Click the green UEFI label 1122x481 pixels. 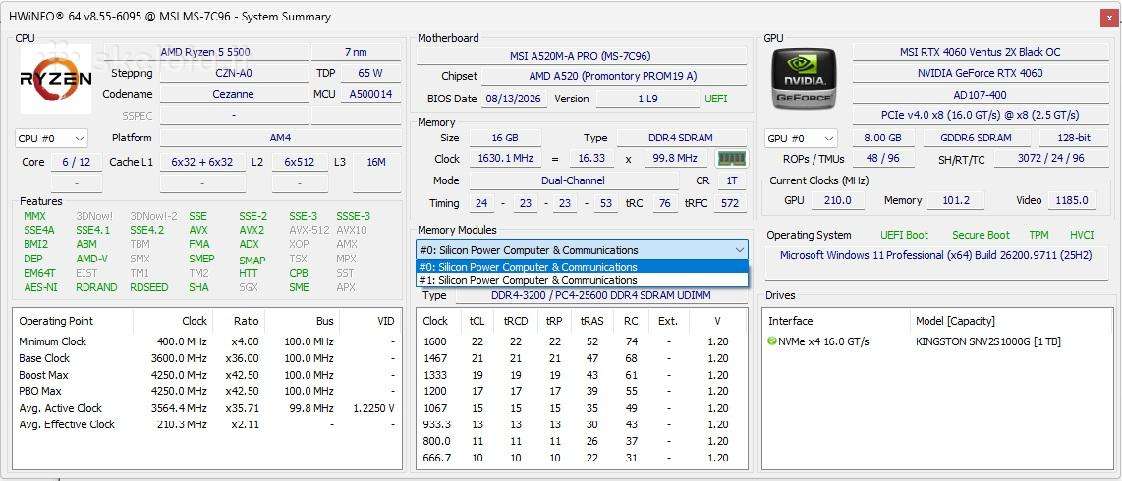point(716,99)
